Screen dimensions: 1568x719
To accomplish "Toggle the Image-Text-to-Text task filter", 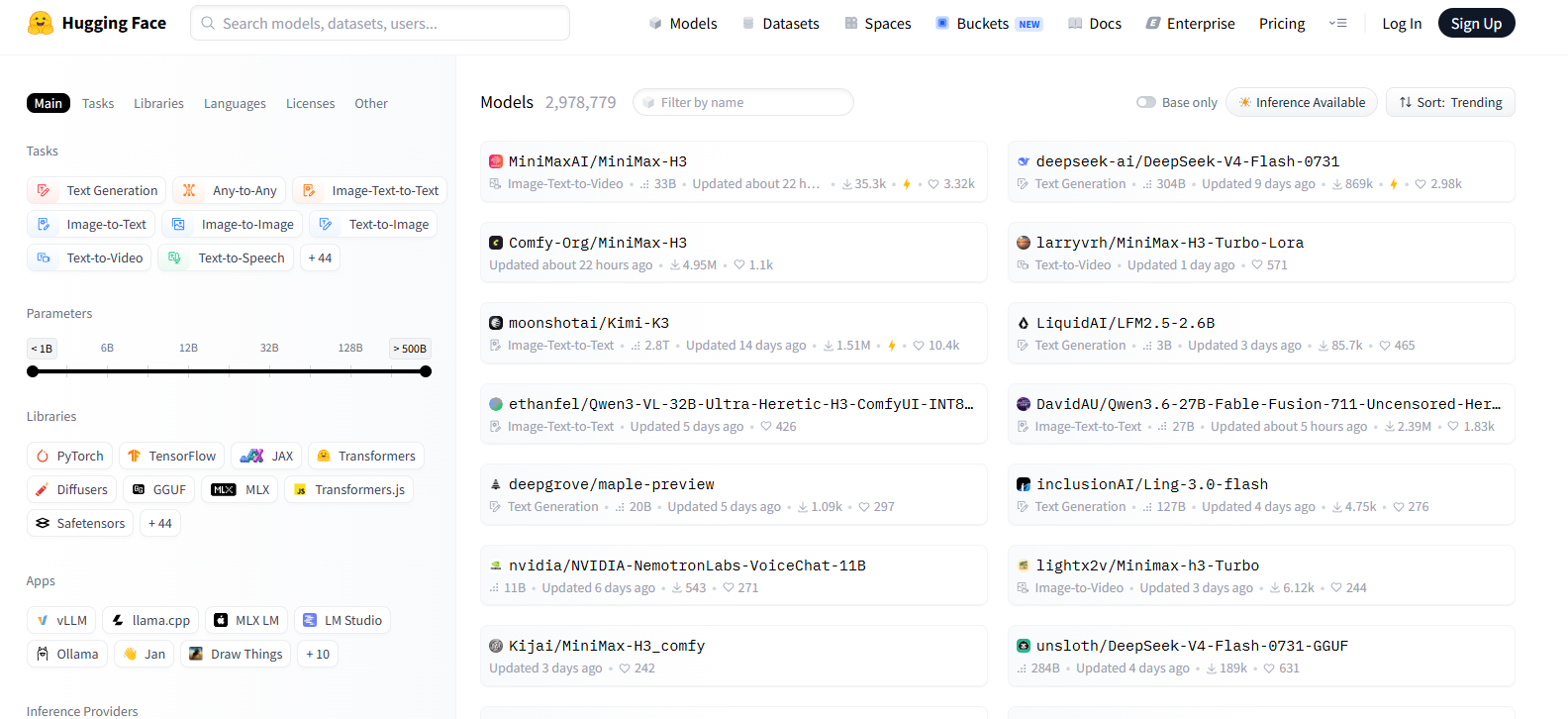I will point(370,191).
